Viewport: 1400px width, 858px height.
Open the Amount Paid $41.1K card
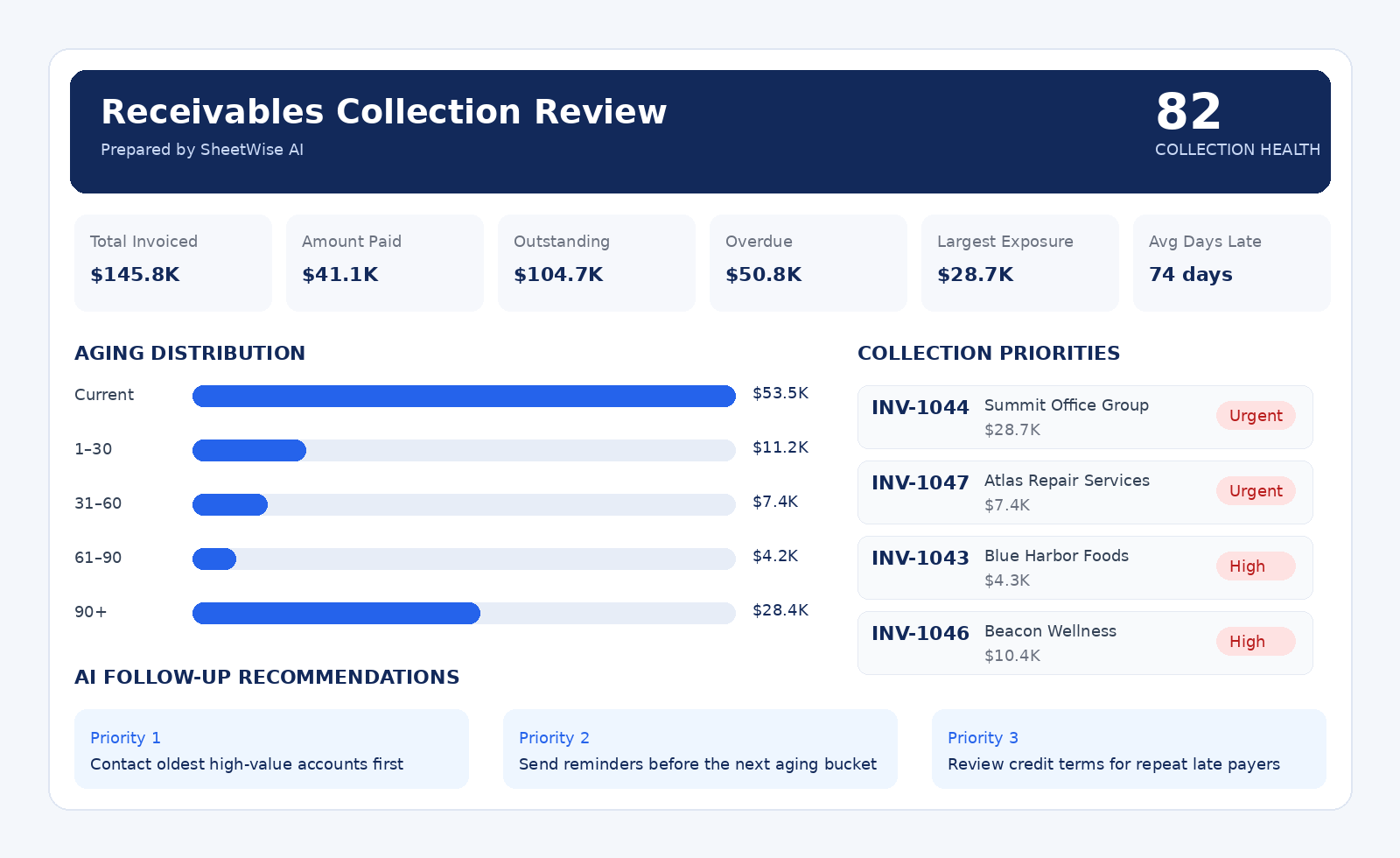385,263
